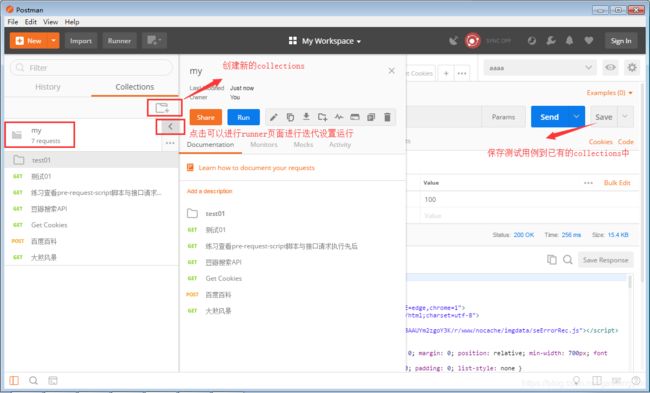Open the File menu
Image resolution: width=650 pixels, height=393 pixels.
tap(13, 22)
